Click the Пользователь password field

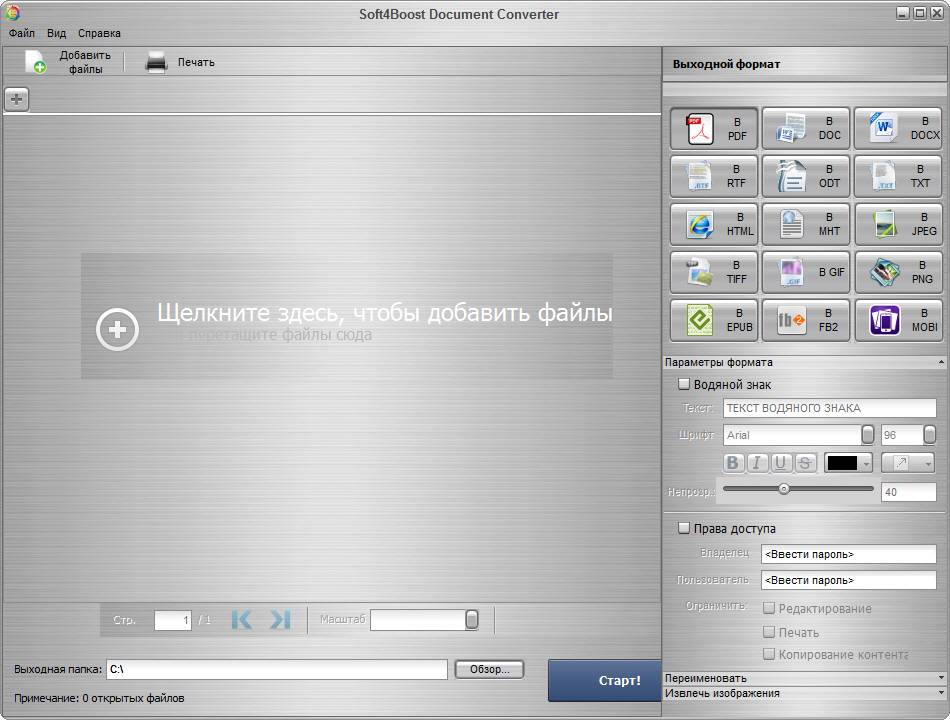(x=849, y=580)
